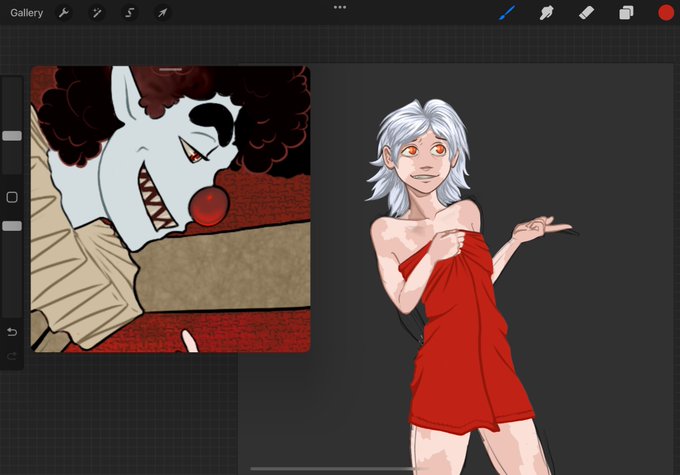Viewport: 680px width, 475px height.
Task: Redo with the sidebar redo arrow
Action: tap(12, 357)
